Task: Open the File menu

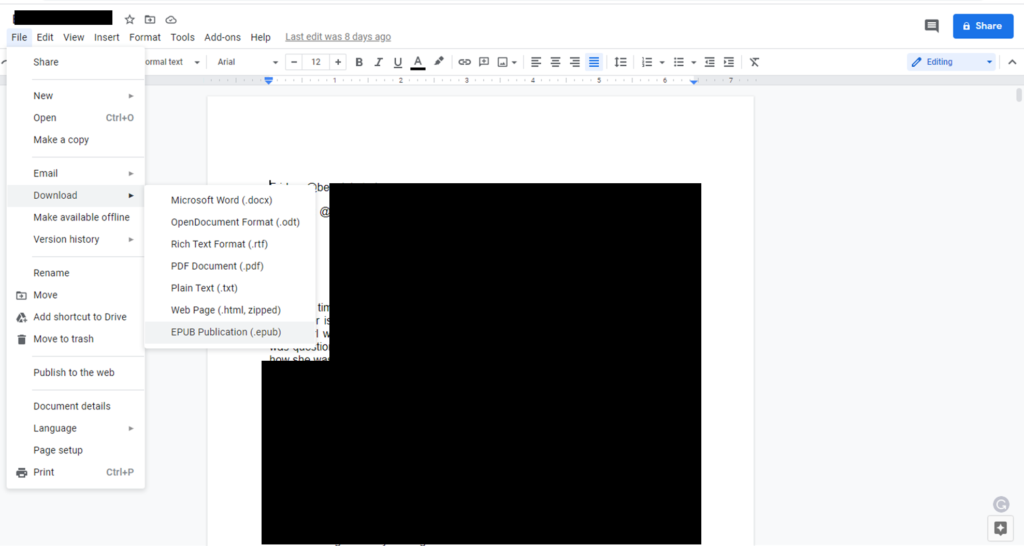Action: tap(19, 37)
